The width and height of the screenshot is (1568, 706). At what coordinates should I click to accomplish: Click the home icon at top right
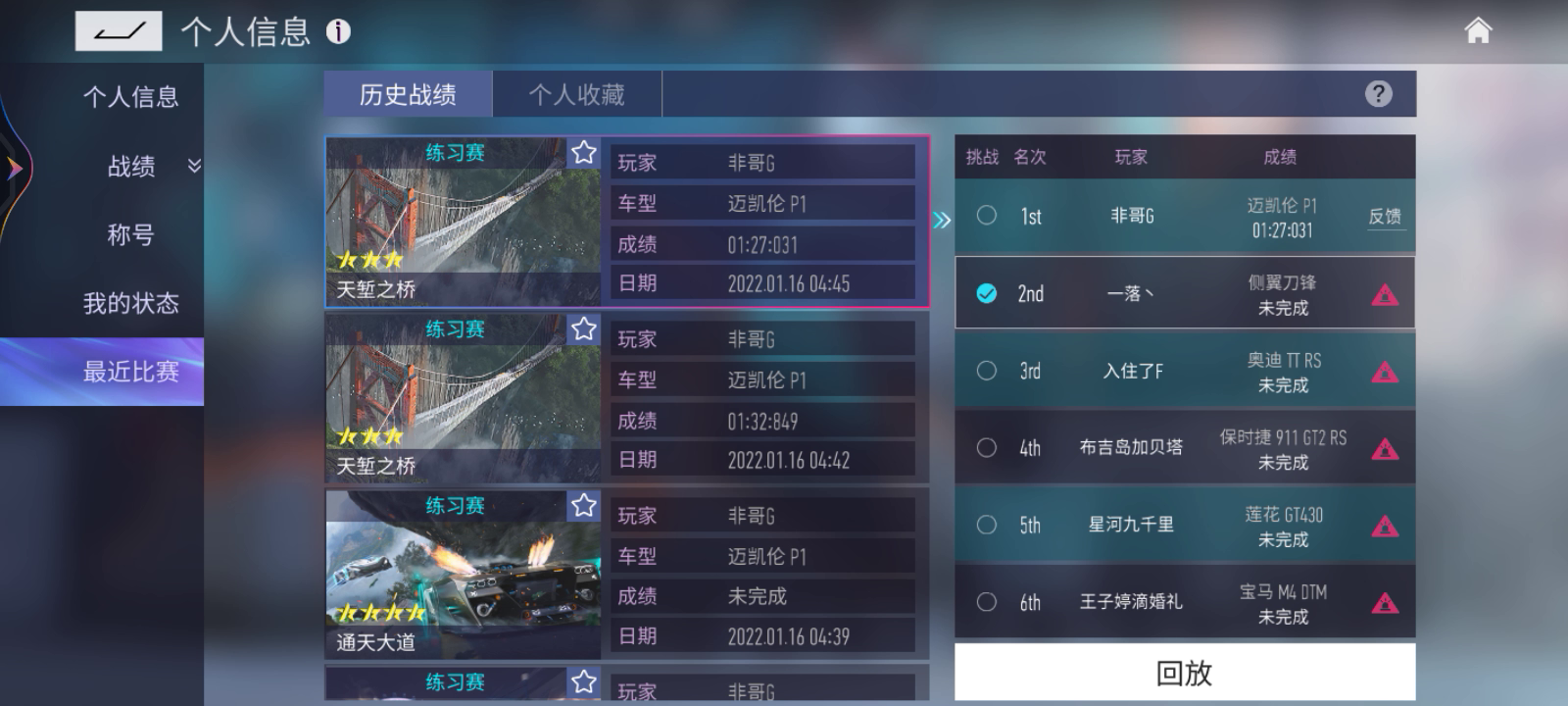[x=1478, y=30]
